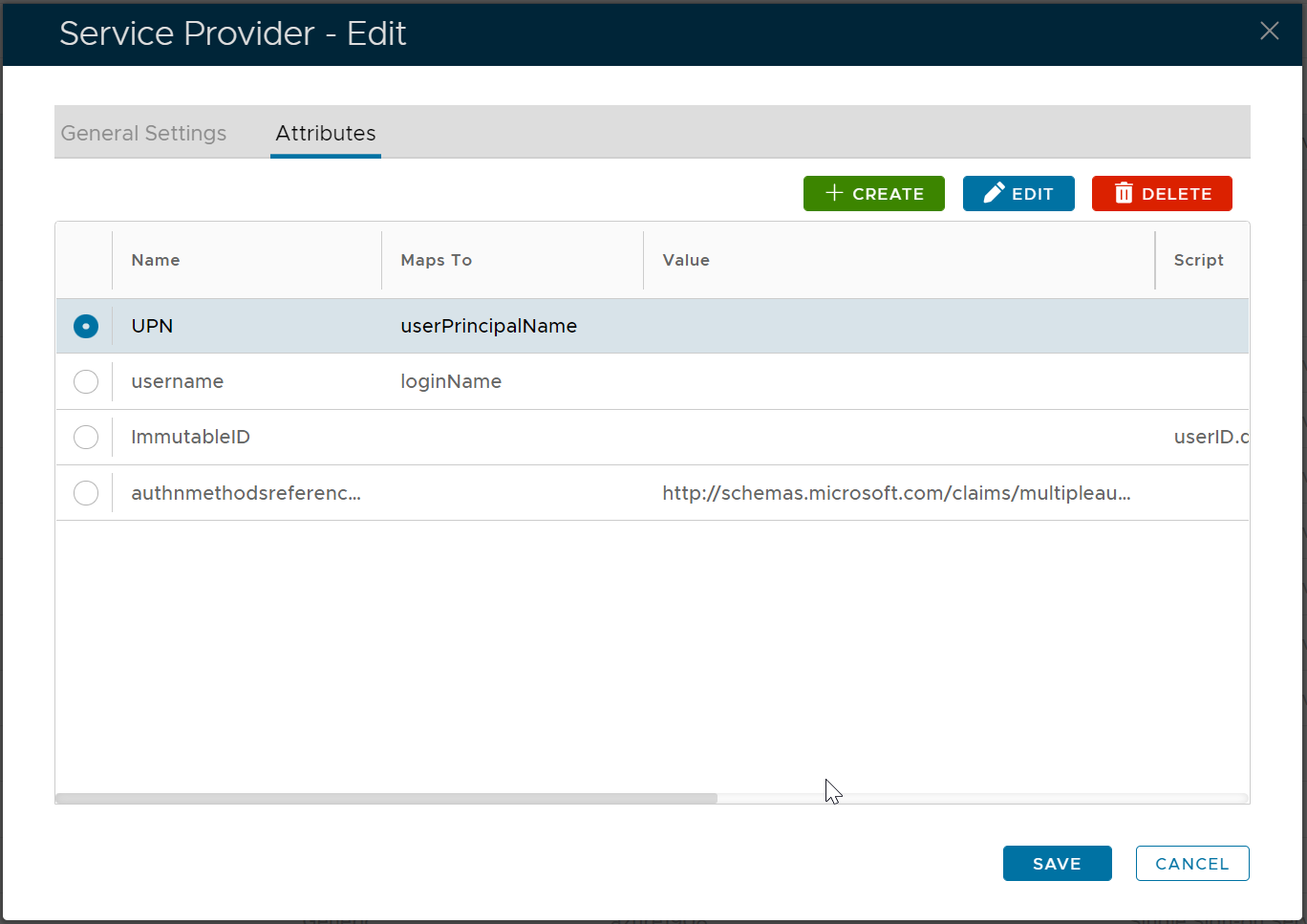This screenshot has height=924, width=1307.
Task: Save the service provider changes
Action: click(x=1057, y=863)
